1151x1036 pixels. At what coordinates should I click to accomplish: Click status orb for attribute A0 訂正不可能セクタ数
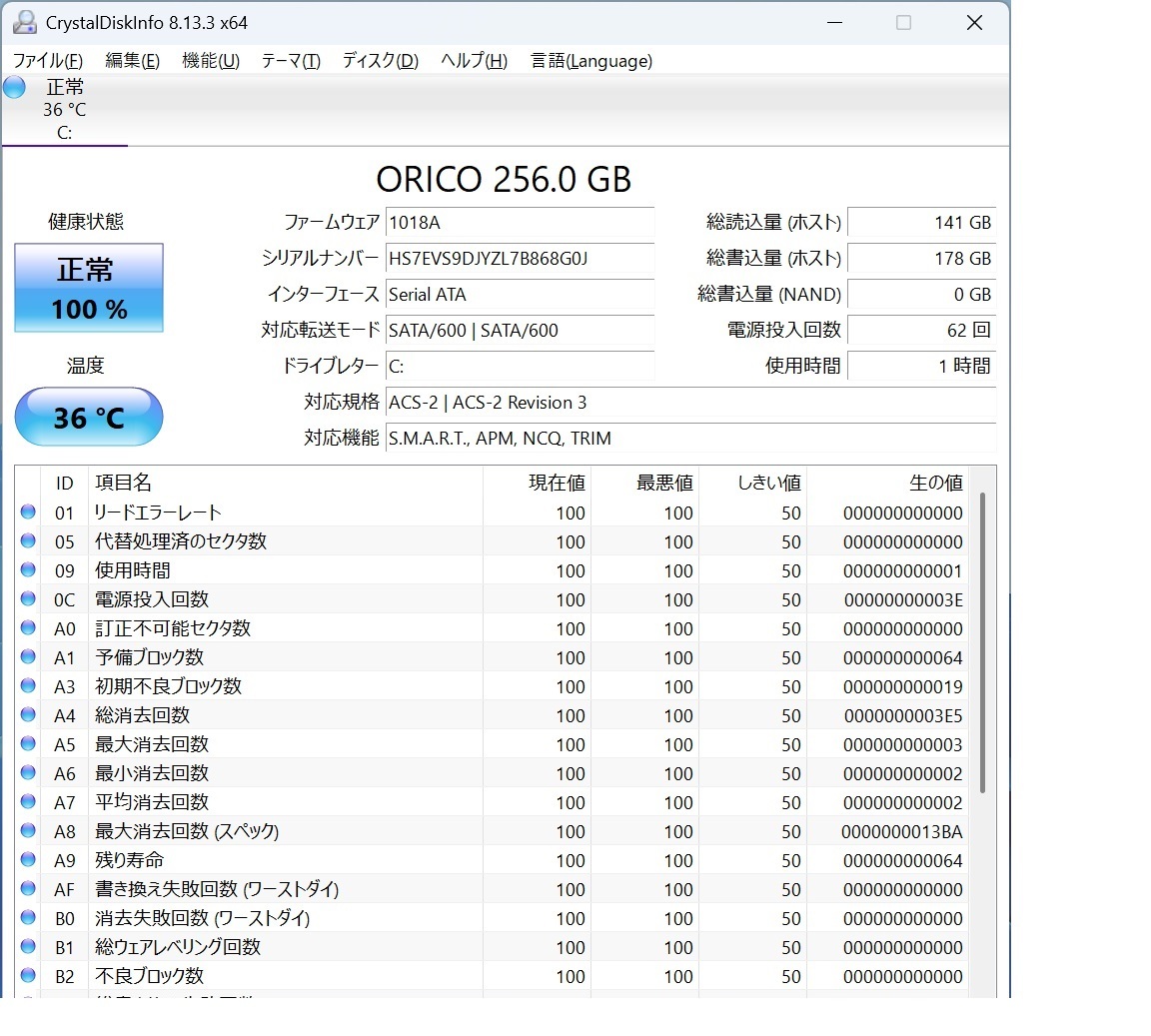click(x=28, y=627)
